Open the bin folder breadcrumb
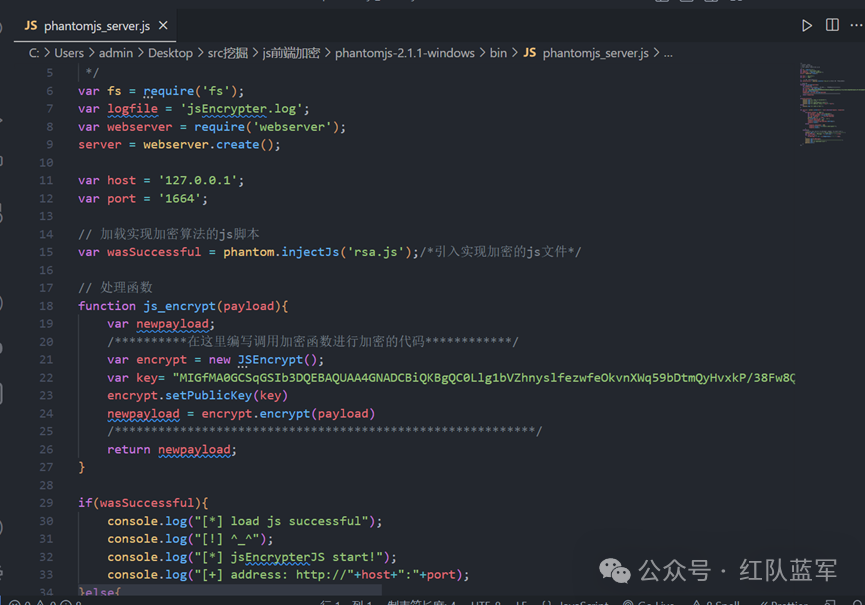The height and width of the screenshot is (605, 865). point(498,53)
